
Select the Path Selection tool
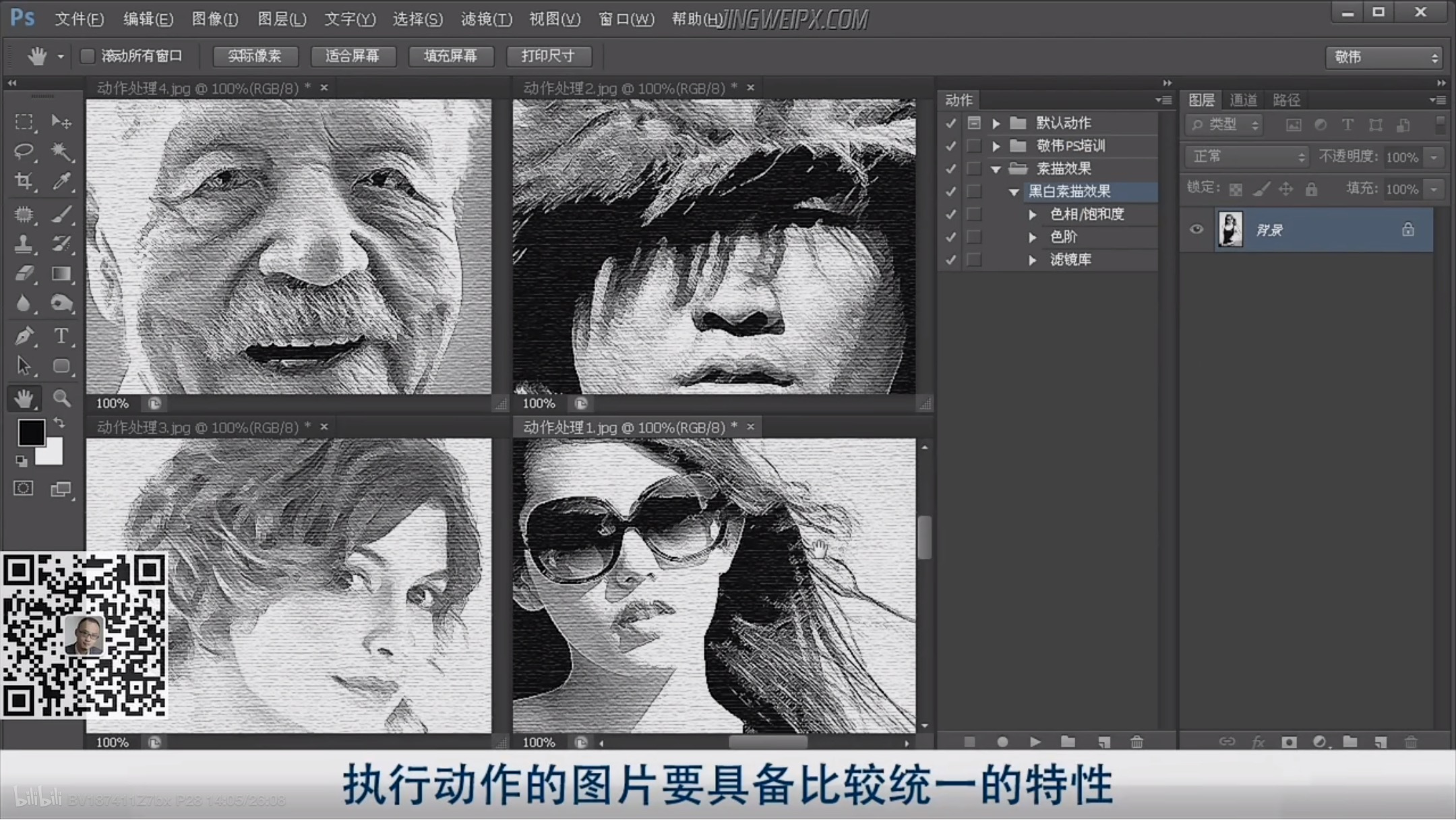(24, 365)
